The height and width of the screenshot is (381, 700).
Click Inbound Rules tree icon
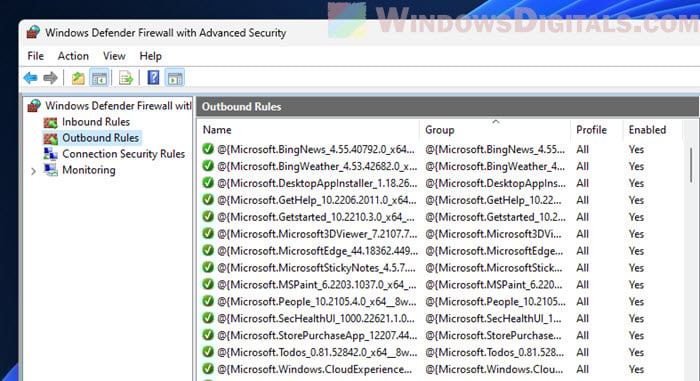pyautogui.click(x=50, y=122)
